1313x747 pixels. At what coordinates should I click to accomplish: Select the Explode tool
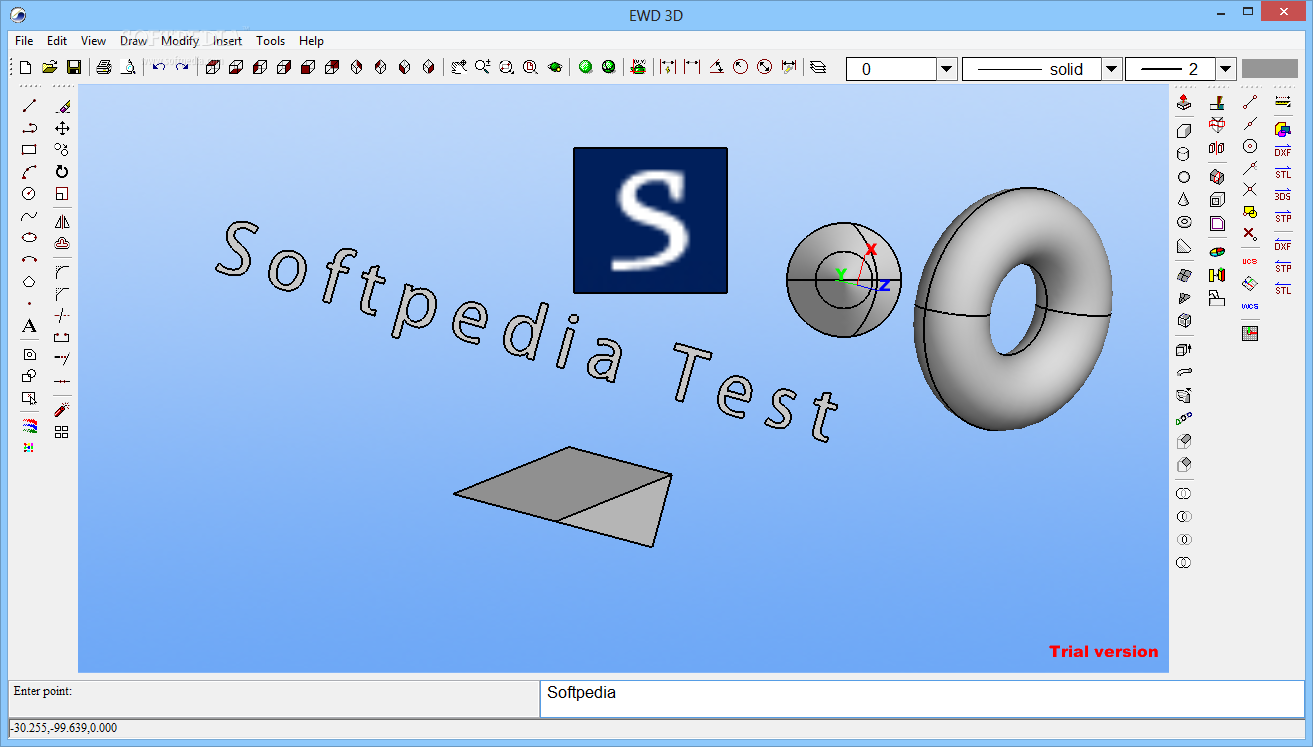[x=62, y=410]
